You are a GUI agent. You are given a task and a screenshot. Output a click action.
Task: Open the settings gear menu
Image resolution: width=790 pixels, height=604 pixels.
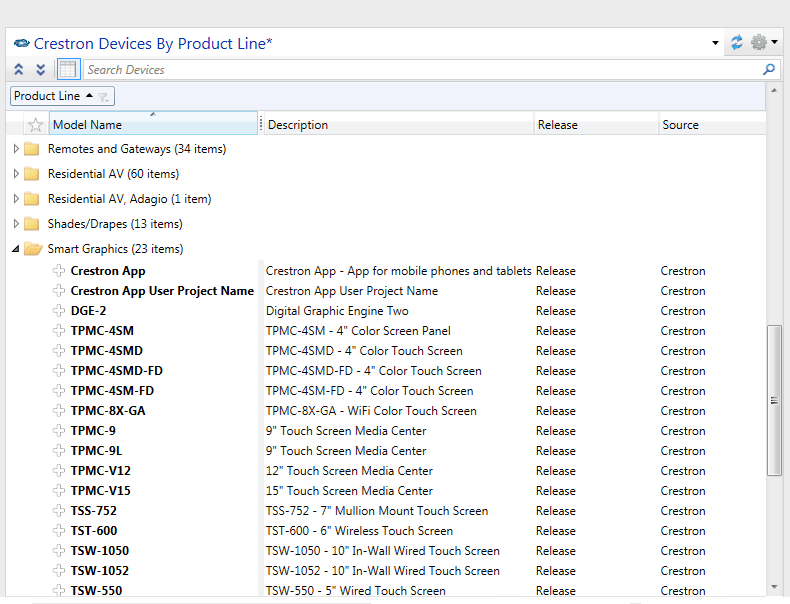[764, 42]
